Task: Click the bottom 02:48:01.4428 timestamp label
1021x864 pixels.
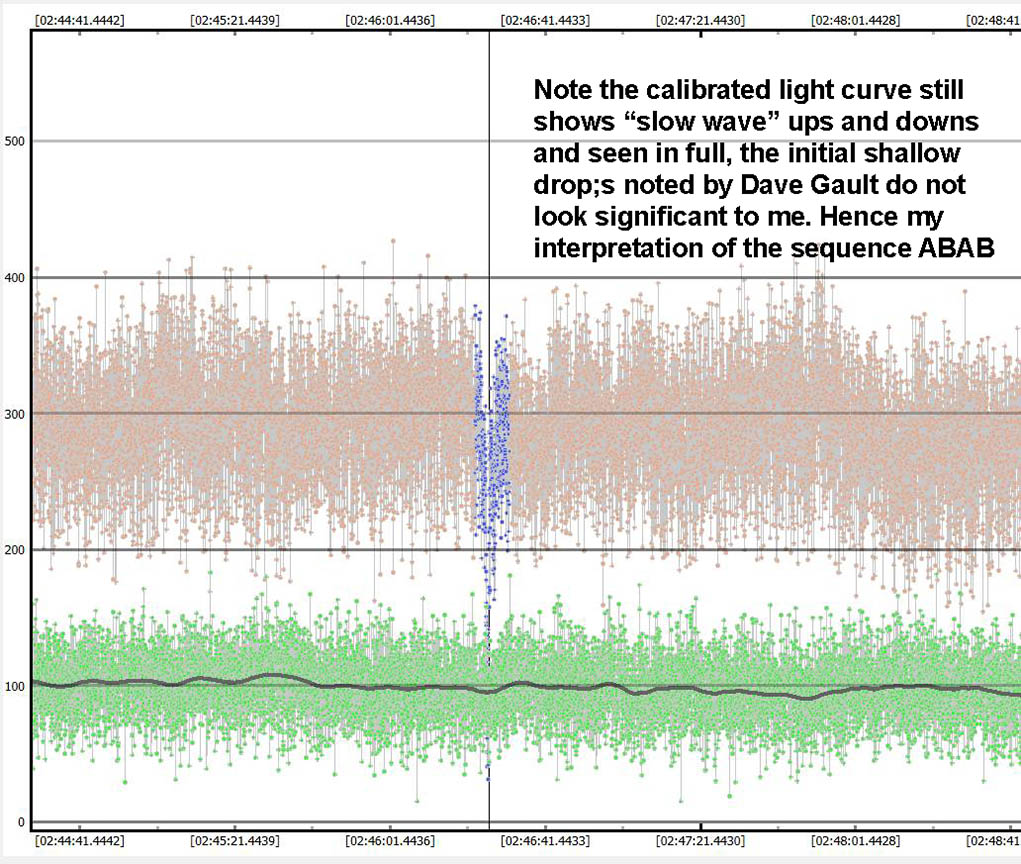Action: 856,841
